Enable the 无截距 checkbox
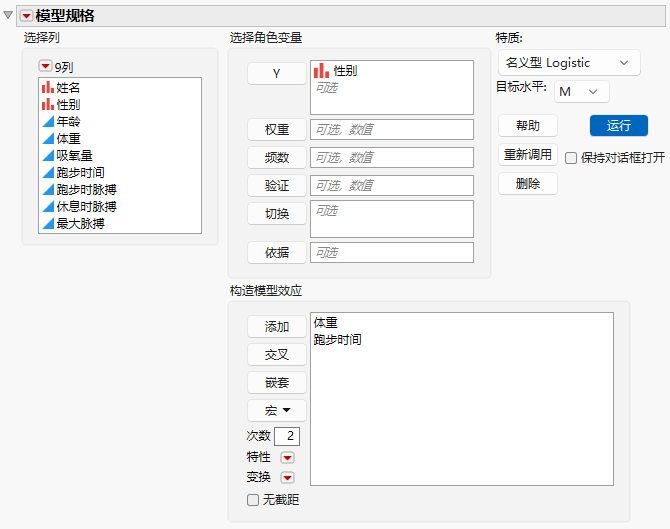The image size is (670, 529). point(253,500)
